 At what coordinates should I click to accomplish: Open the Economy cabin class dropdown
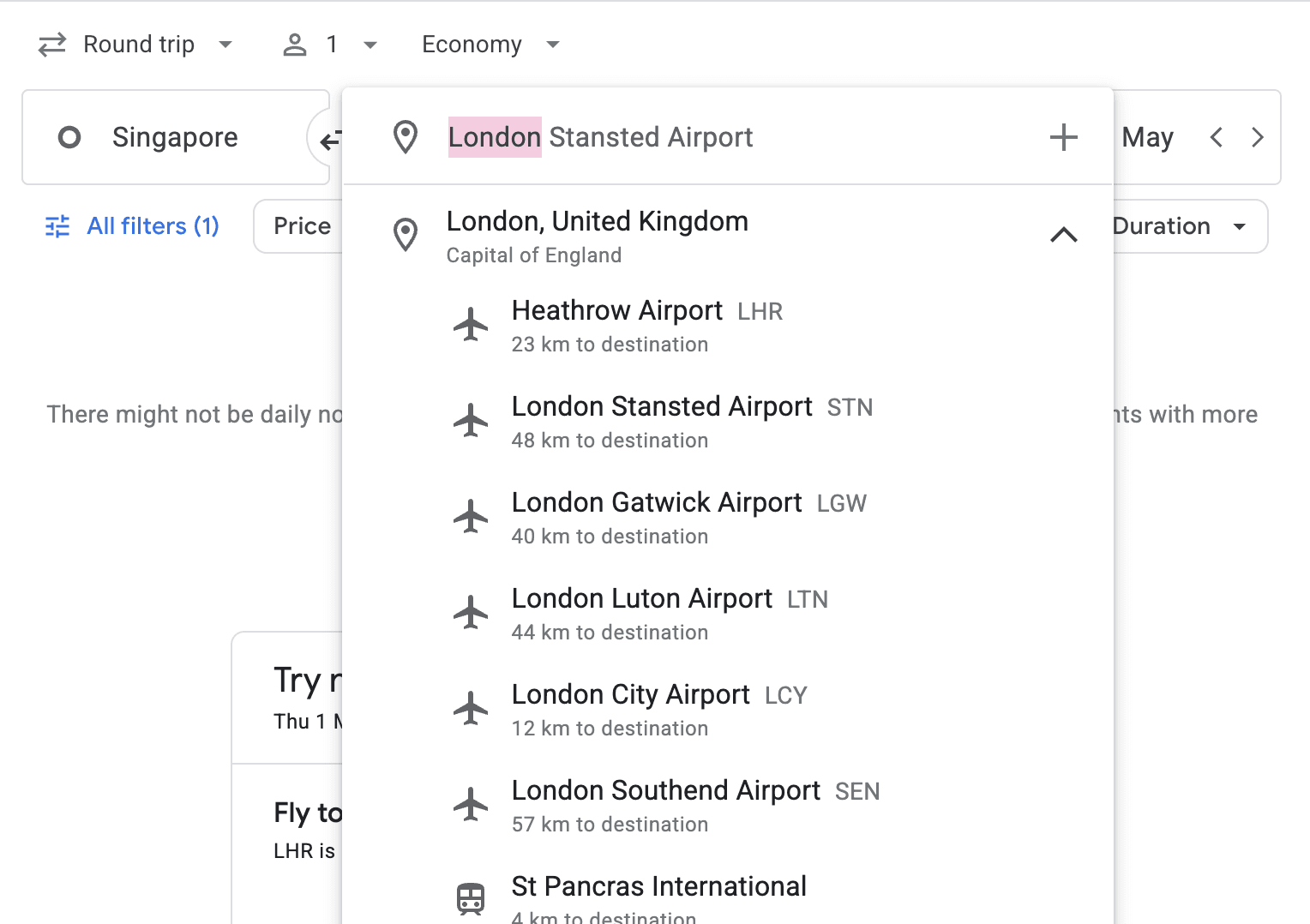490,45
